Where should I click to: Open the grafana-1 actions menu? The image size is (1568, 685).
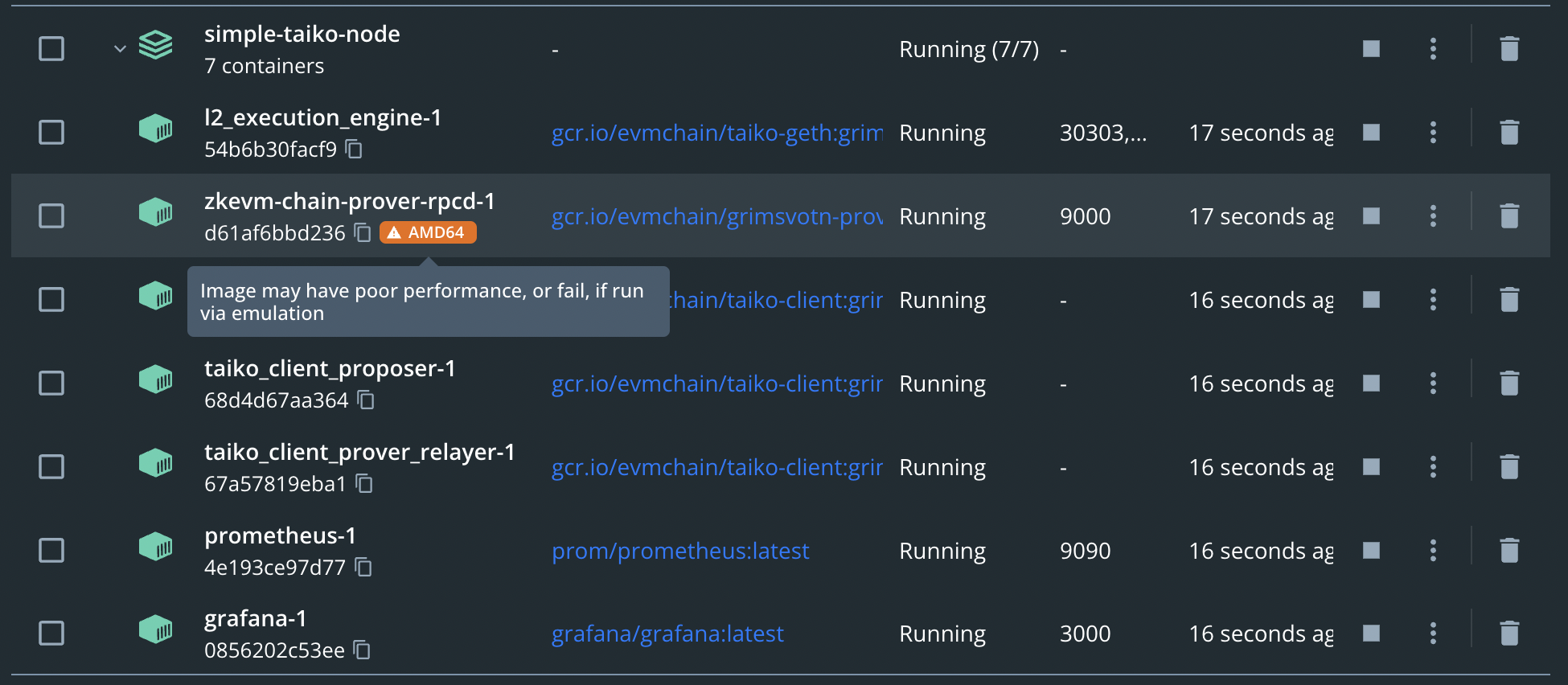pyautogui.click(x=1433, y=633)
